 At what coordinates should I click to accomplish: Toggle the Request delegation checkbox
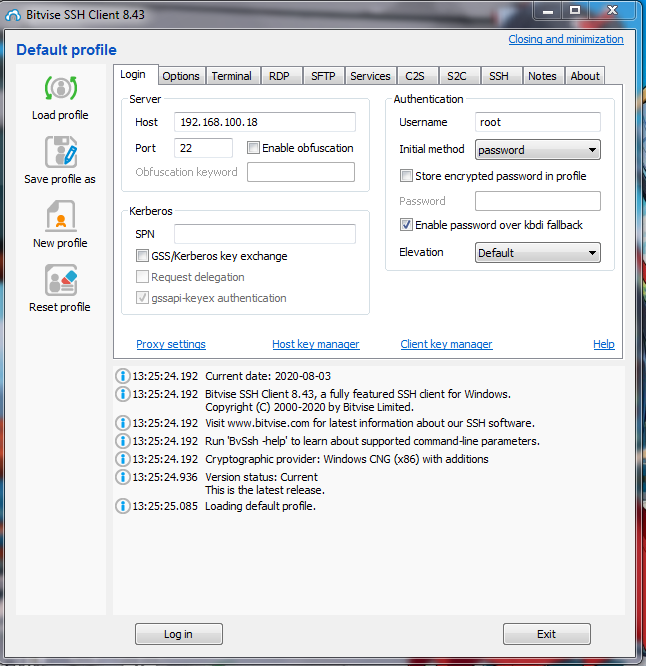142,277
